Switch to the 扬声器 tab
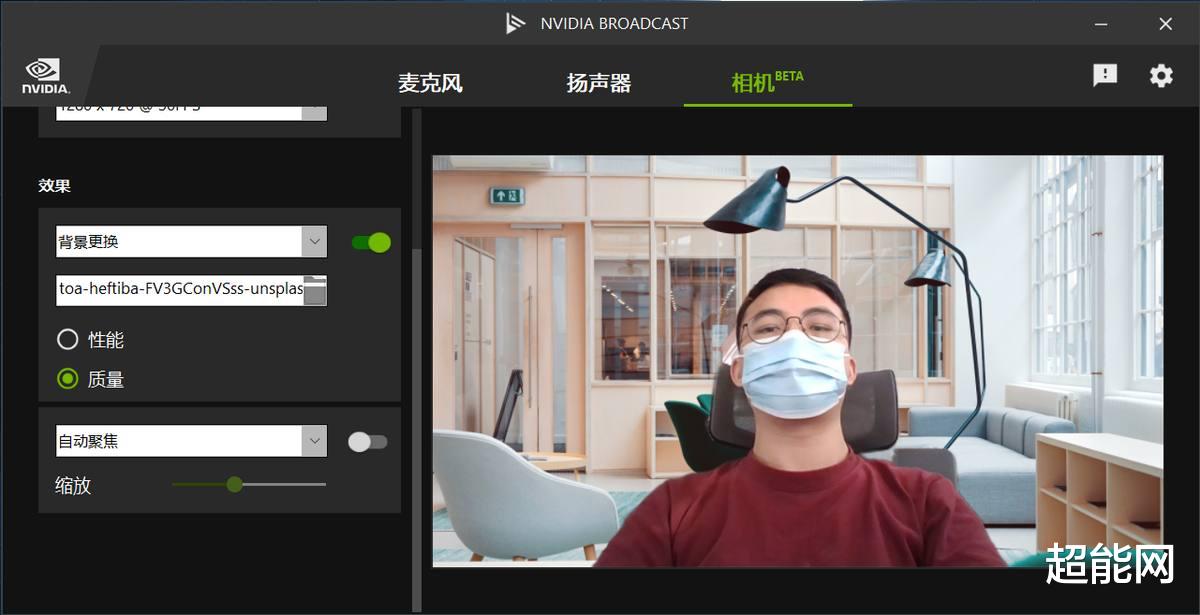1200x615 pixels. 600,83
